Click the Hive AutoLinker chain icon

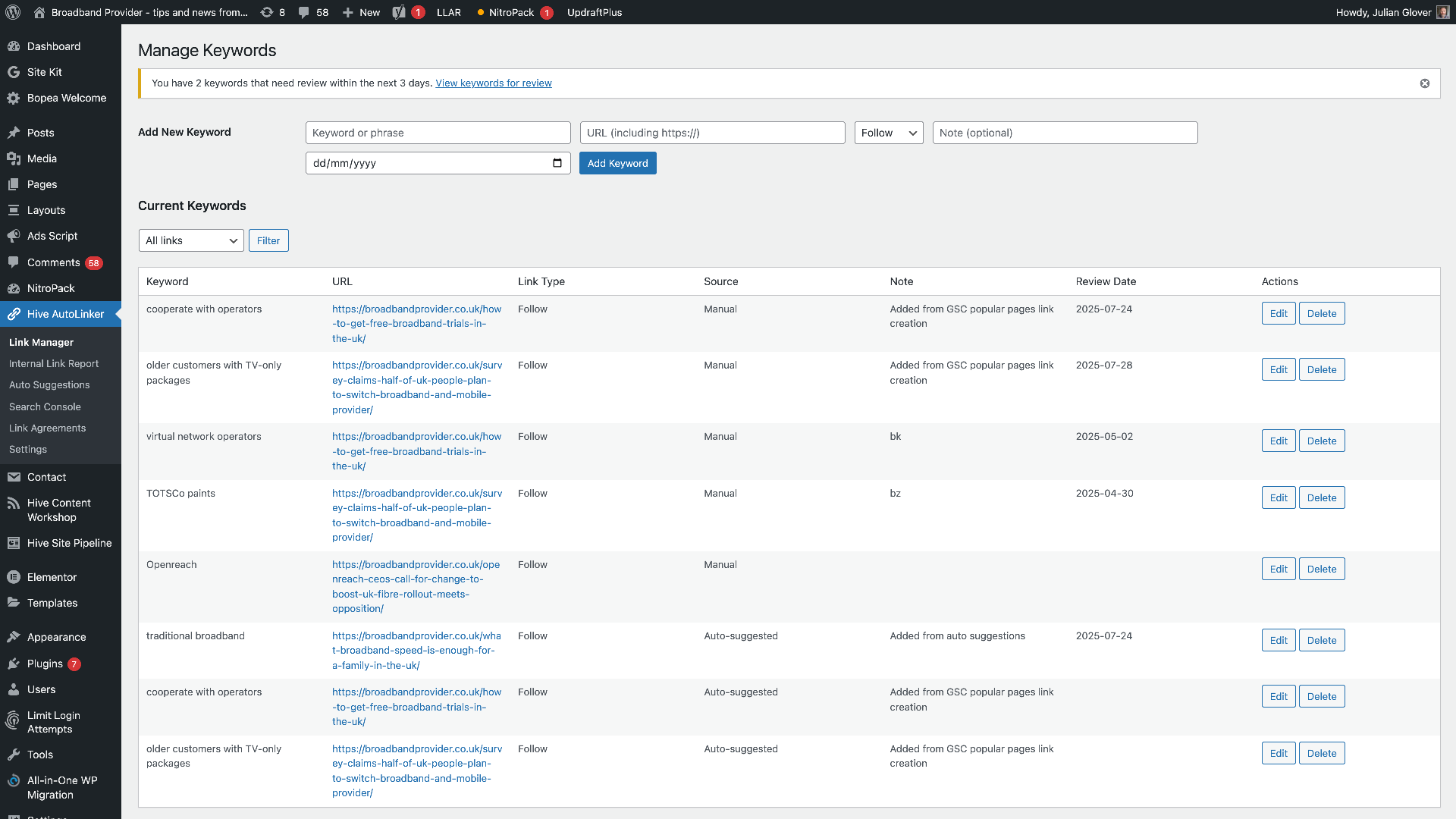click(14, 314)
